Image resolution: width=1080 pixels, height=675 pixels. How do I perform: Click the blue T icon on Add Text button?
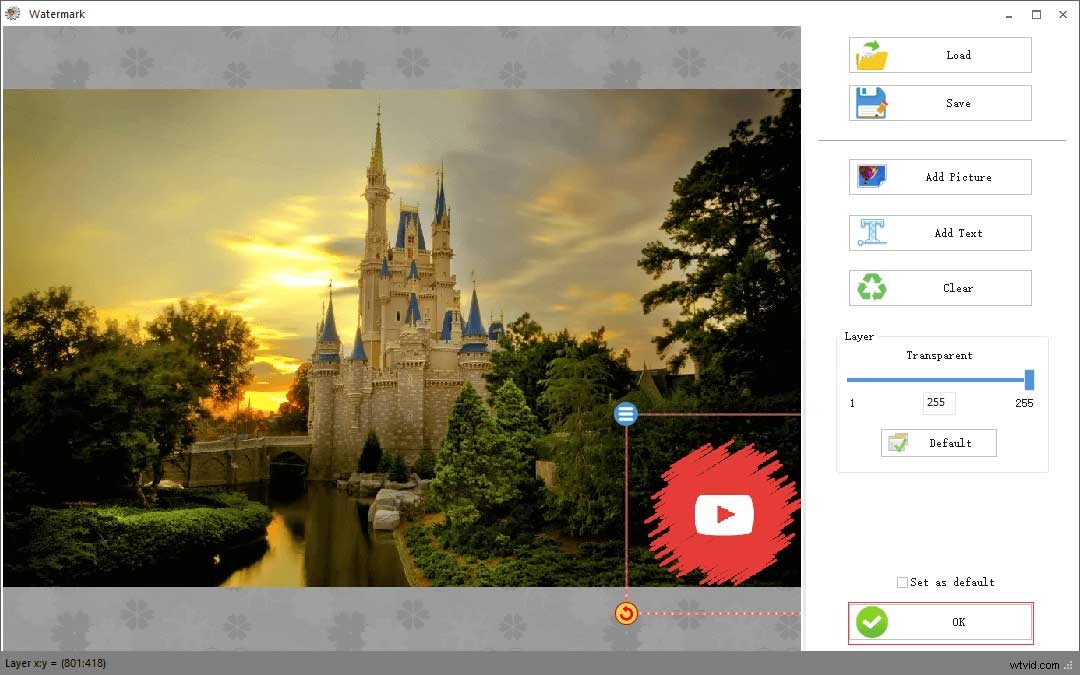tap(871, 232)
